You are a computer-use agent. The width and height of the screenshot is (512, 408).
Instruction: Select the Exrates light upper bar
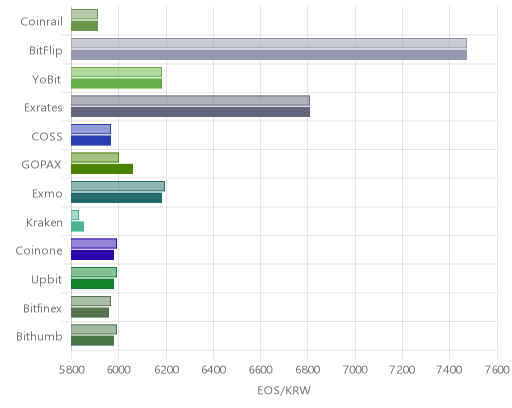tap(190, 100)
